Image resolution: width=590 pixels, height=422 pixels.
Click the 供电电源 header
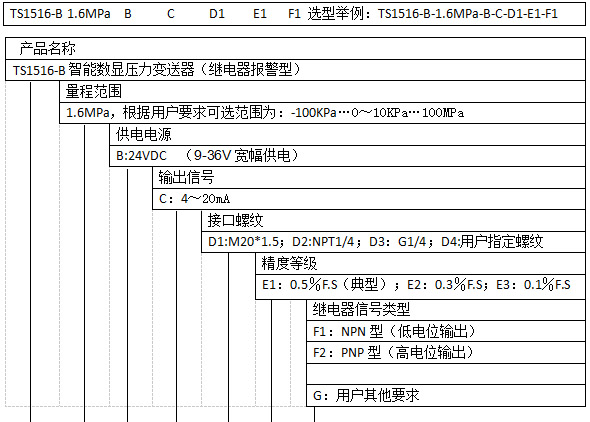click(347, 134)
